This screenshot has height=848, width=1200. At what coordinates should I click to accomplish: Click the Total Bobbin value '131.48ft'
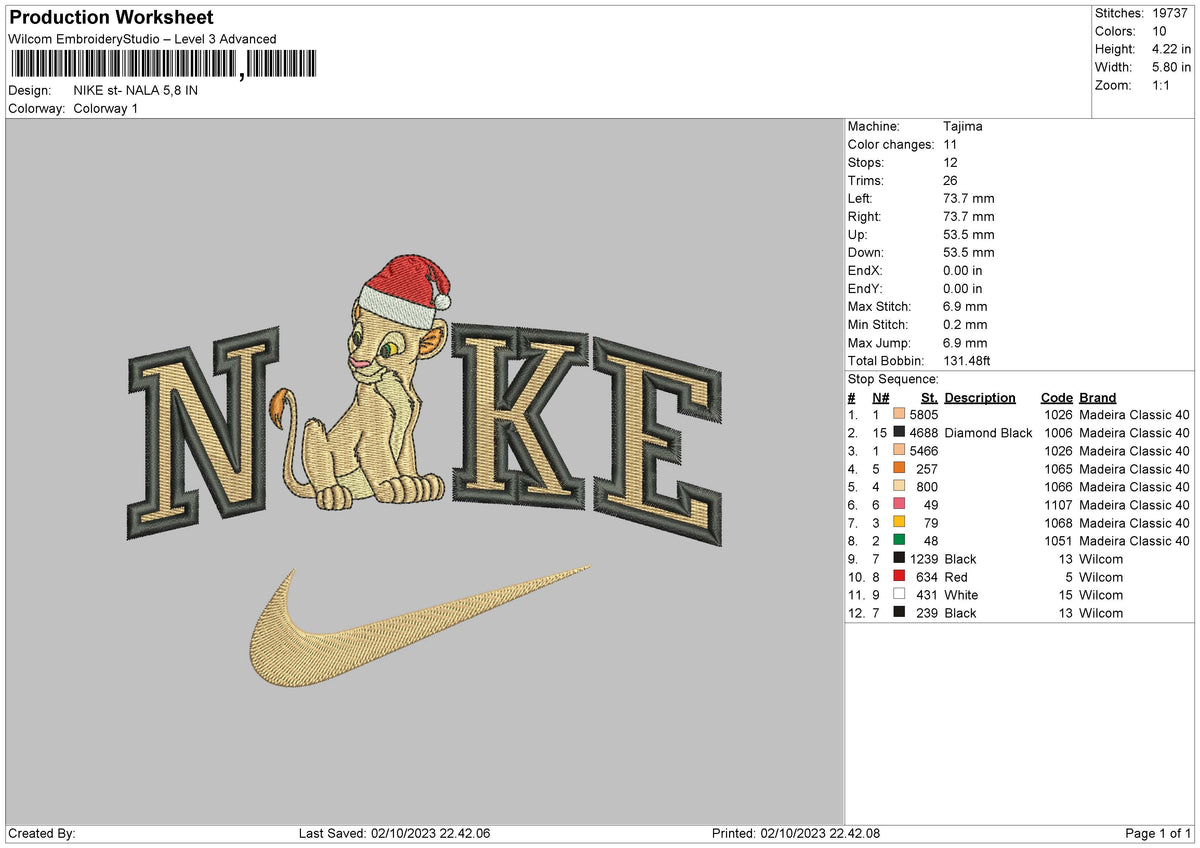tap(967, 361)
